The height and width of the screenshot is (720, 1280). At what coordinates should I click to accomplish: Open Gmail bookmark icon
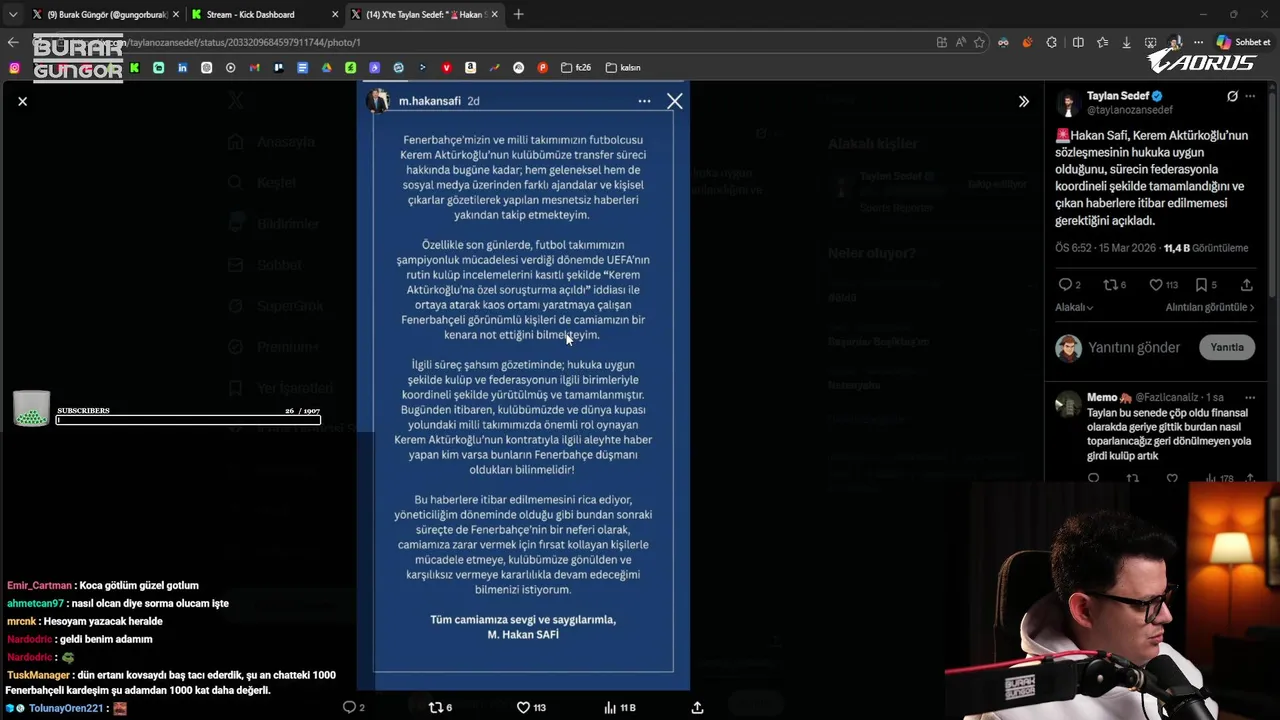[254, 68]
